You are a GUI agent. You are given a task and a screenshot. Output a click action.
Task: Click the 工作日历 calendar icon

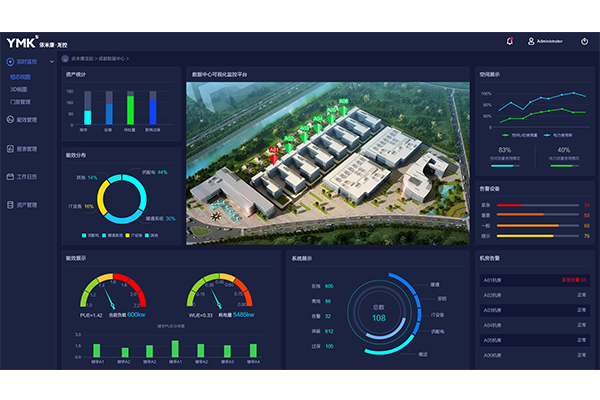point(9,177)
